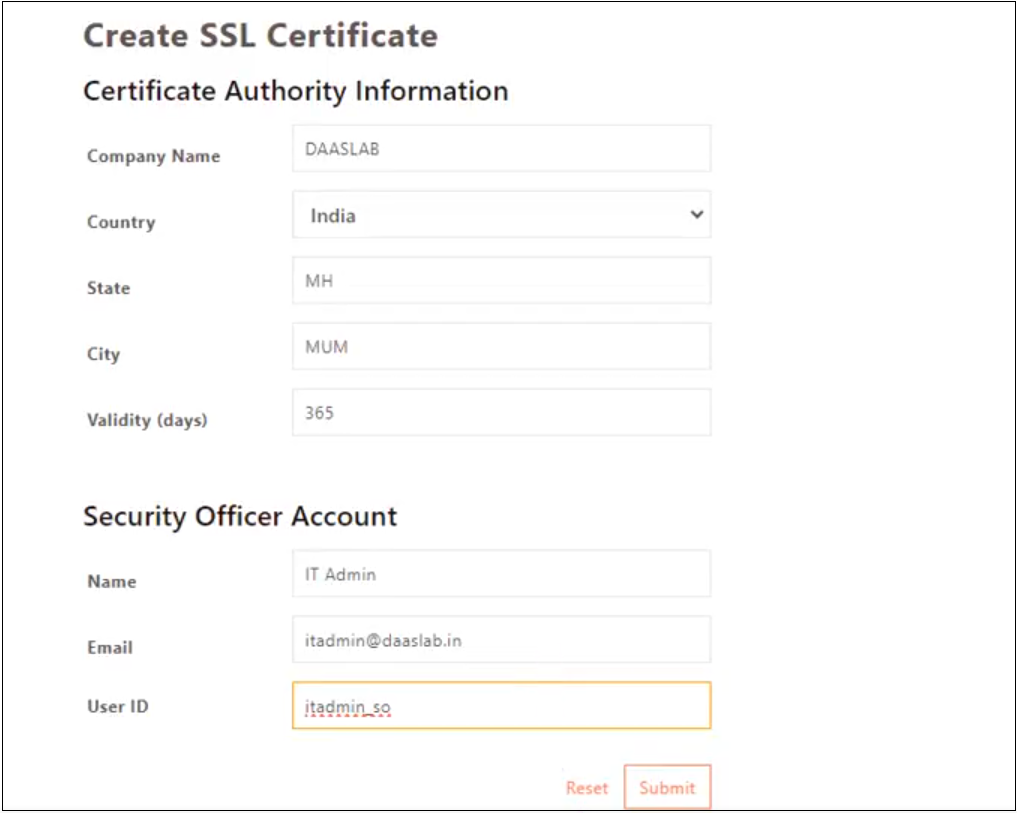Click the Validity (days) label

coord(147,420)
